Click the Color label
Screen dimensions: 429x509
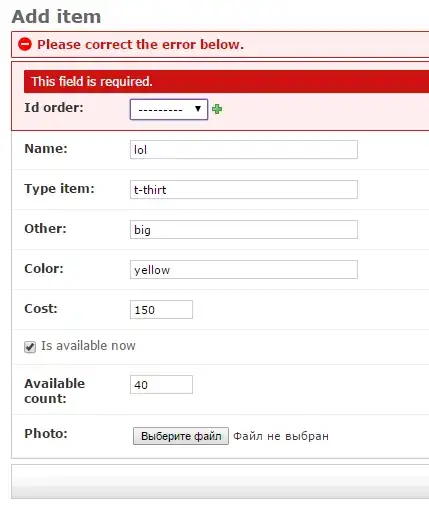pos(44,268)
